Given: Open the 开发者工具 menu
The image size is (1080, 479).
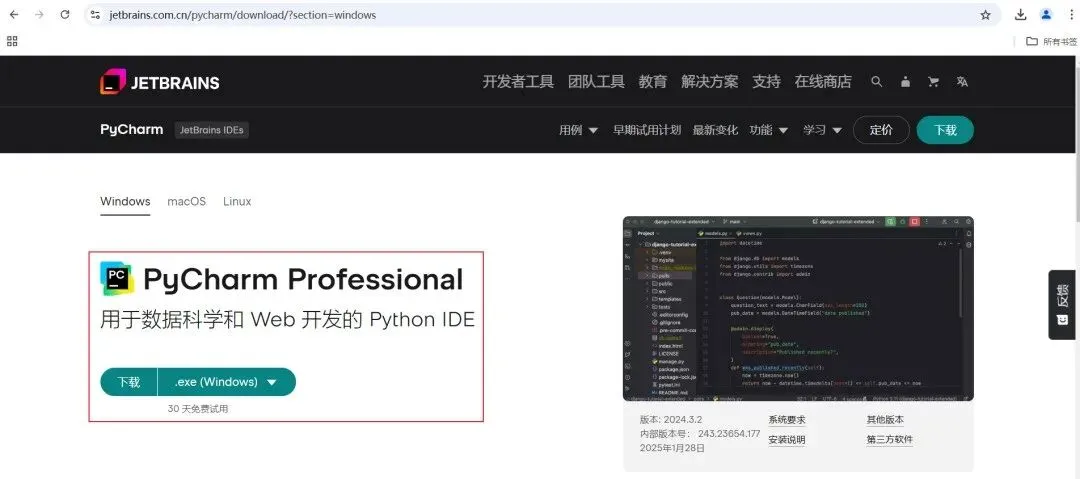Looking at the screenshot, I should 518,82.
